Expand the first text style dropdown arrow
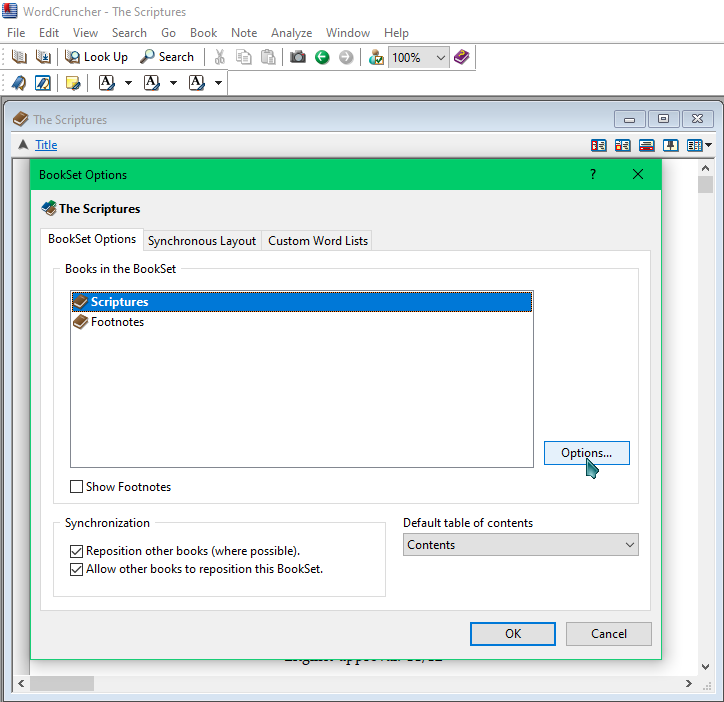724x702 pixels. point(128,83)
